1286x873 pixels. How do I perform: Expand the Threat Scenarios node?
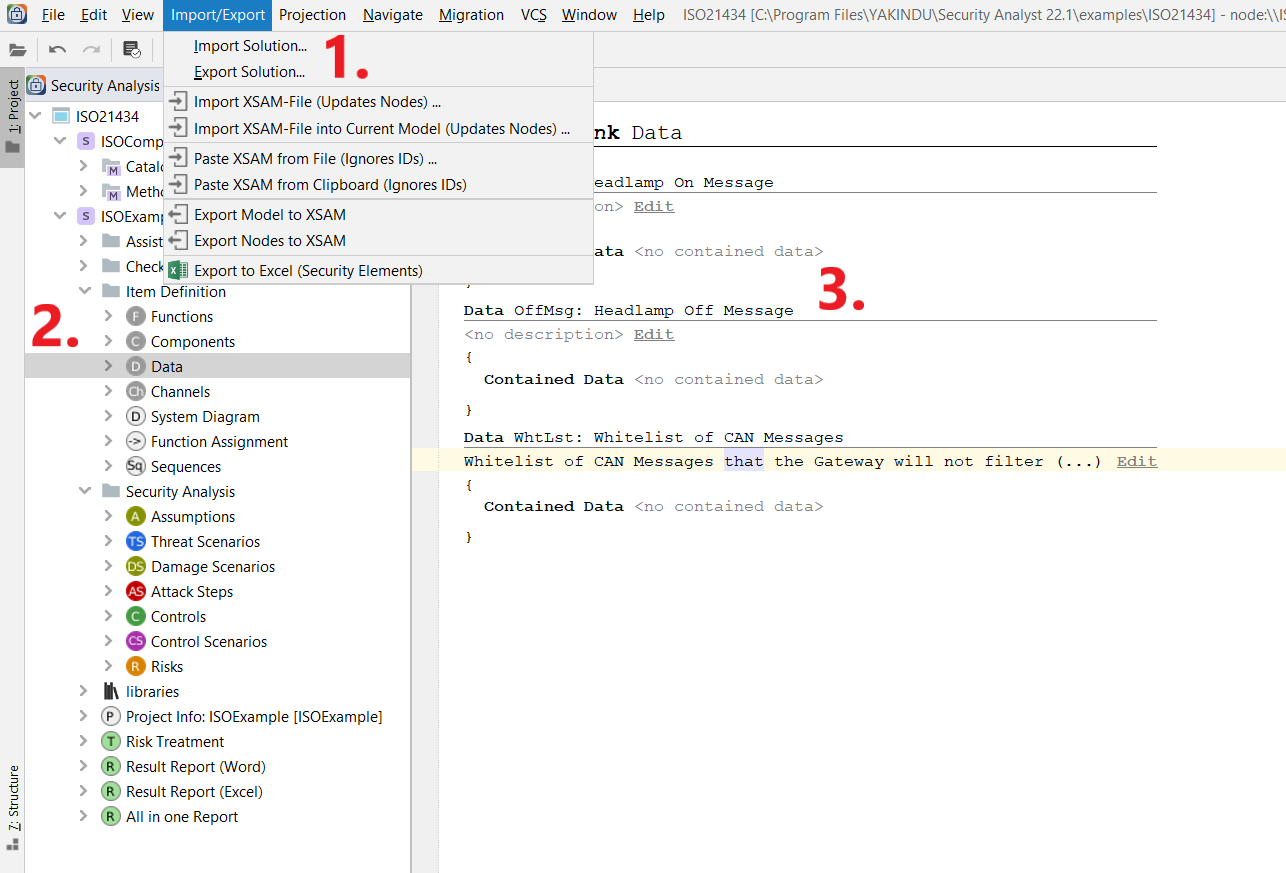click(109, 541)
